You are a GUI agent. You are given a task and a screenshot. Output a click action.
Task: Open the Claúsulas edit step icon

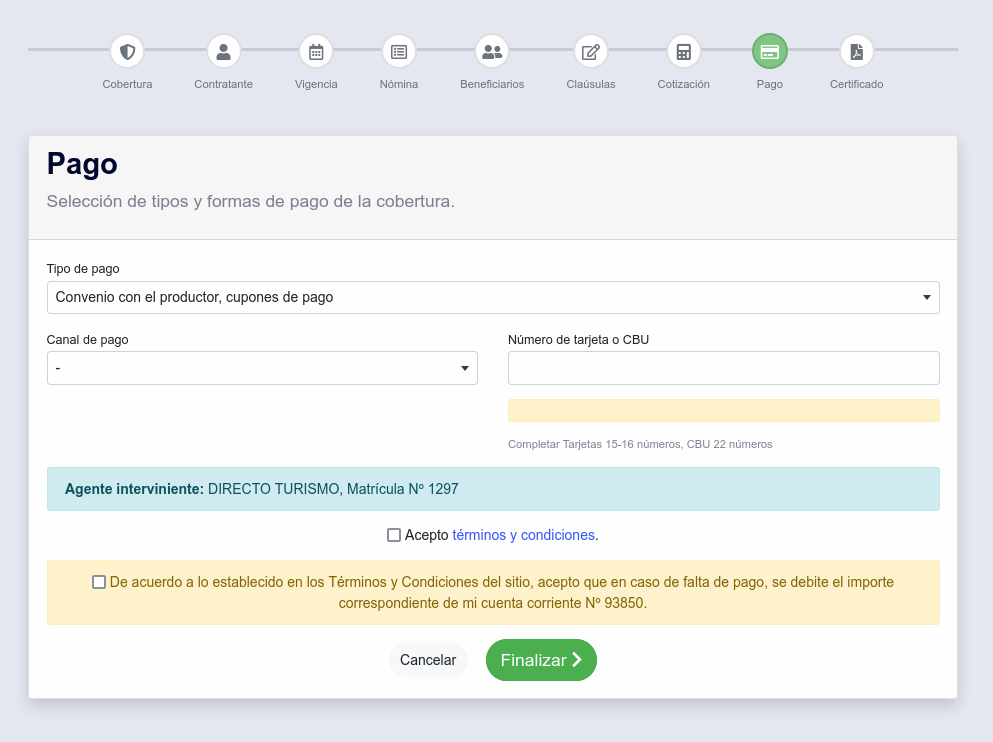591,51
